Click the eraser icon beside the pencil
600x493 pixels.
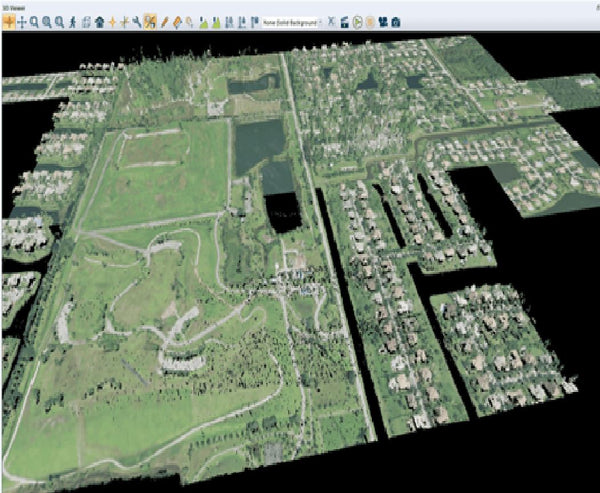pyautogui.click(x=176, y=20)
